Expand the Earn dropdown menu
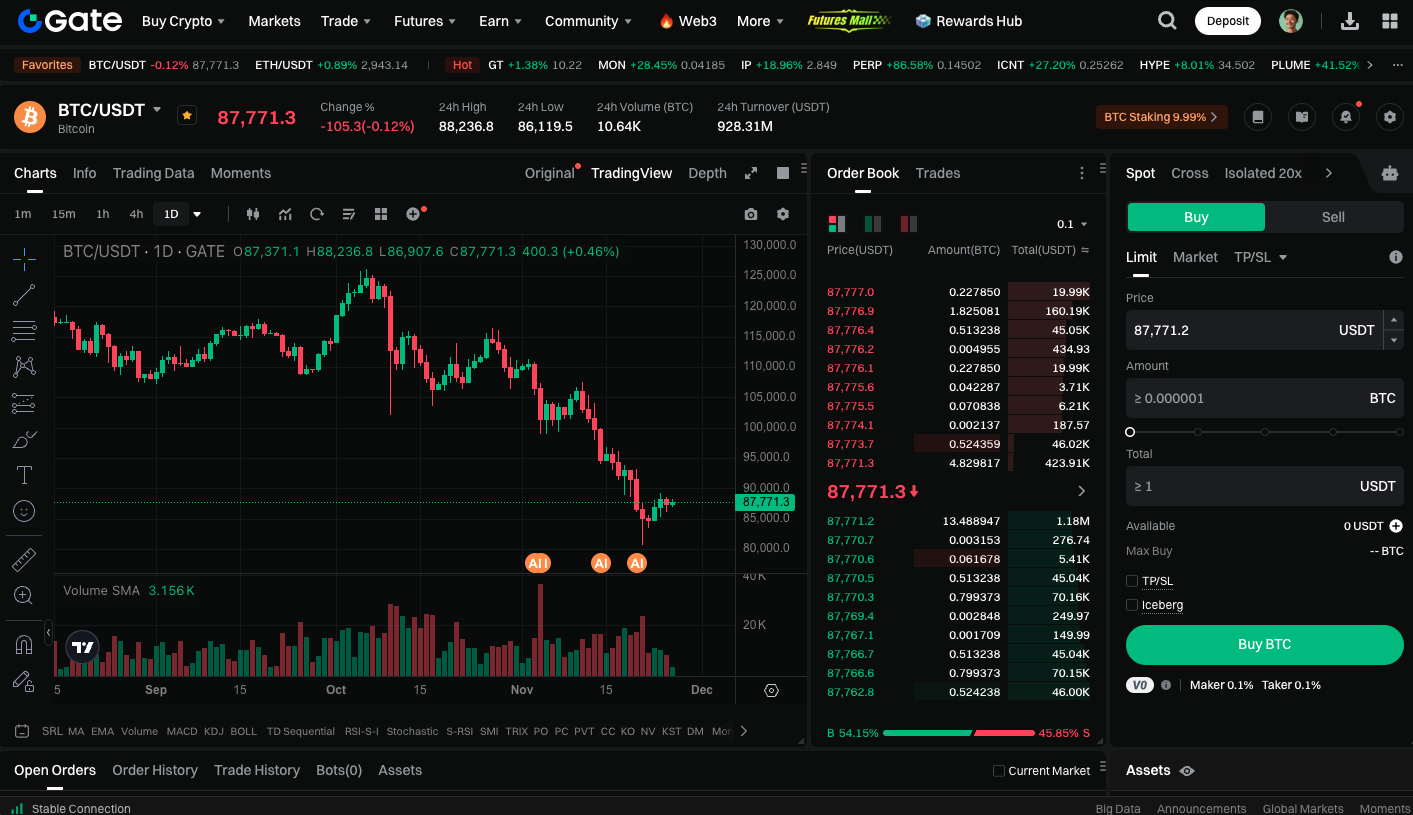The width and height of the screenshot is (1413, 815). 501,21
